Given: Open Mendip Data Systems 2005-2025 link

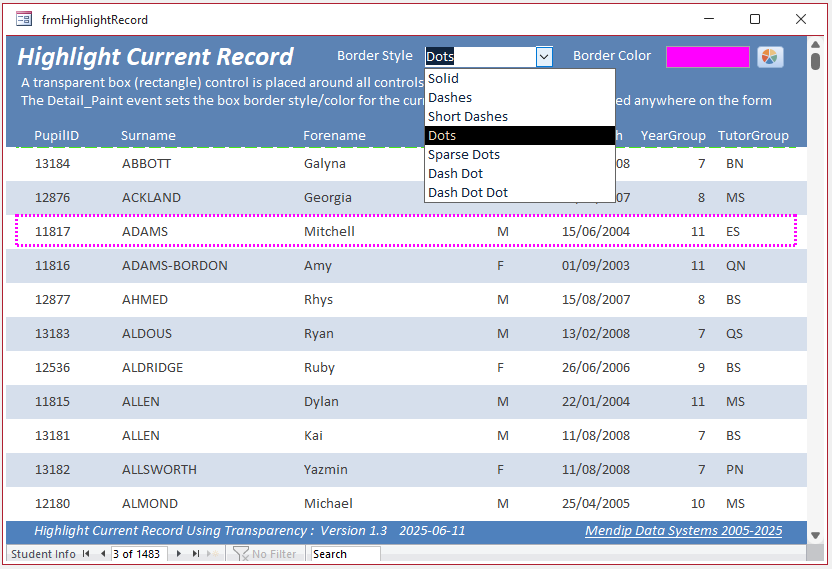Looking at the screenshot, I should point(683,531).
